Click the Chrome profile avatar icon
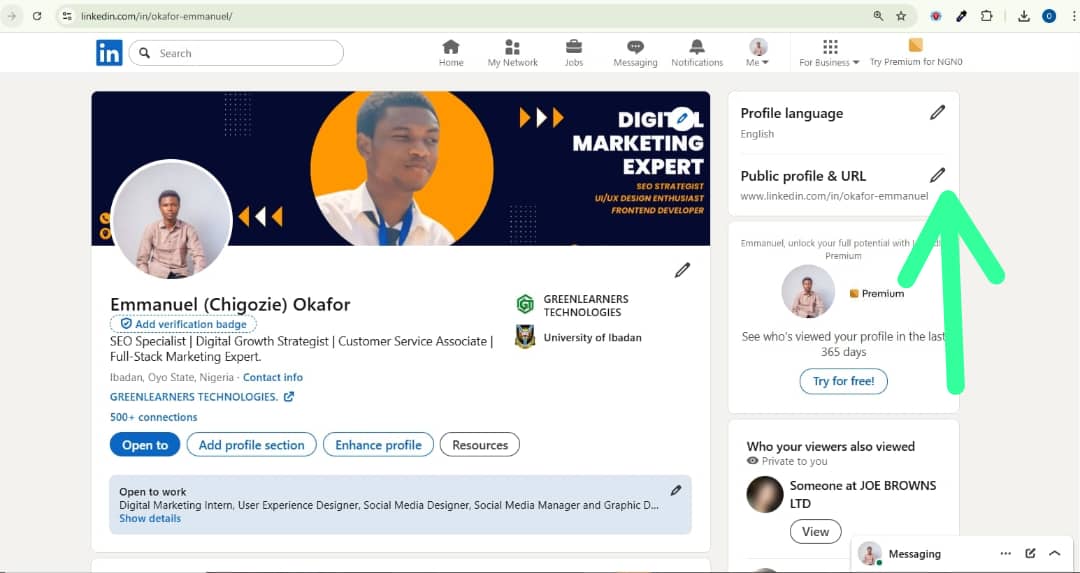This screenshot has height=573, width=1080. (x=1049, y=16)
